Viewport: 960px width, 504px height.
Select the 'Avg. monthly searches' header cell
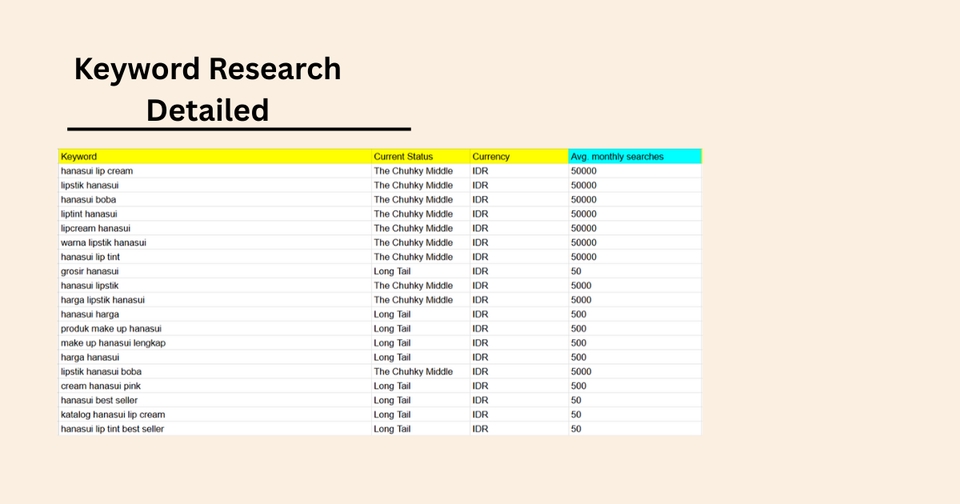coord(635,156)
